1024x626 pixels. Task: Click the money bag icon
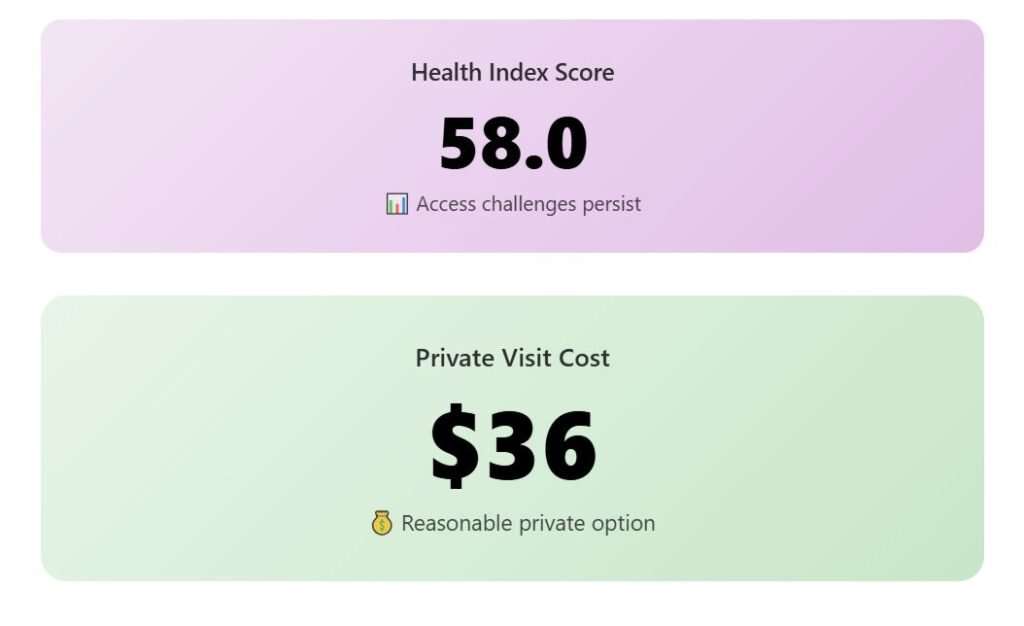381,523
